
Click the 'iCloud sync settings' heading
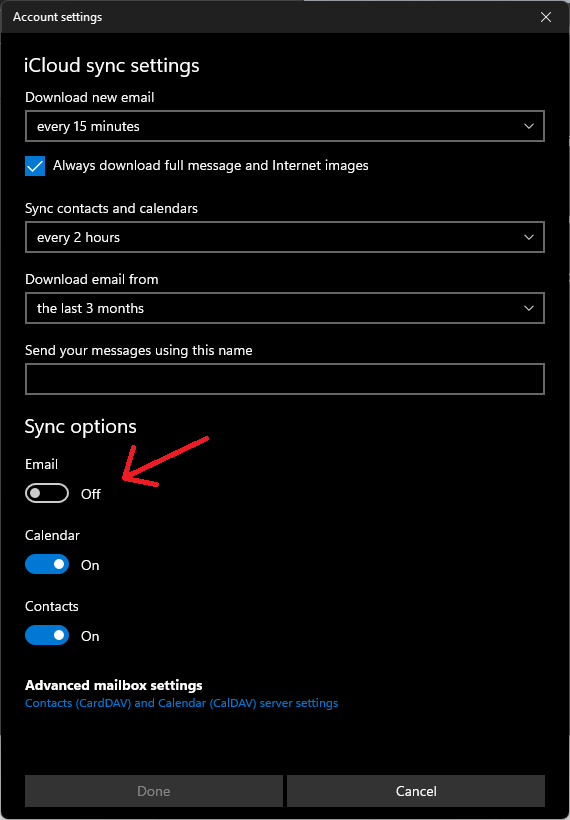pyautogui.click(x=111, y=66)
